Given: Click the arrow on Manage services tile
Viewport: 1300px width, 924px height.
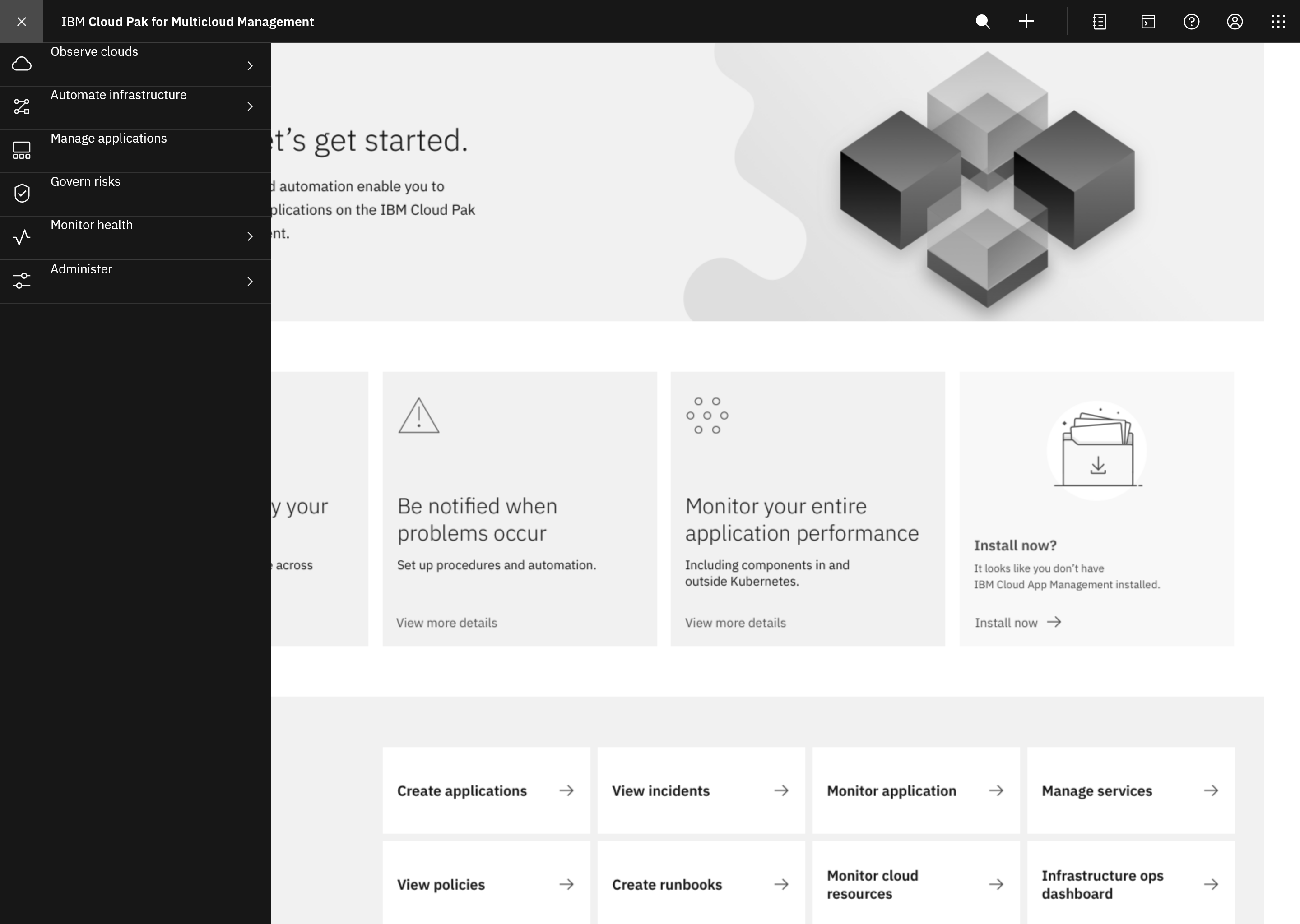Looking at the screenshot, I should 1211,790.
